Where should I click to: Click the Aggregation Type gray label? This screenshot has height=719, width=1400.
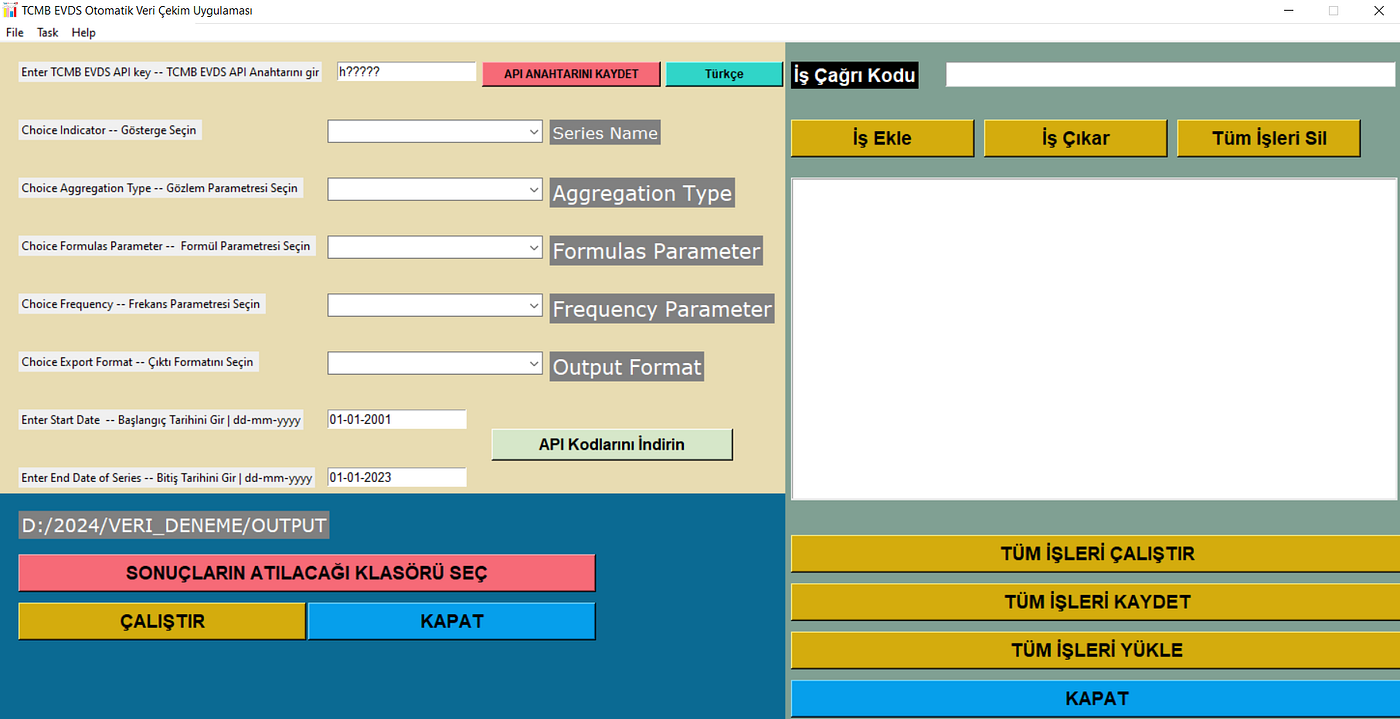pos(642,193)
